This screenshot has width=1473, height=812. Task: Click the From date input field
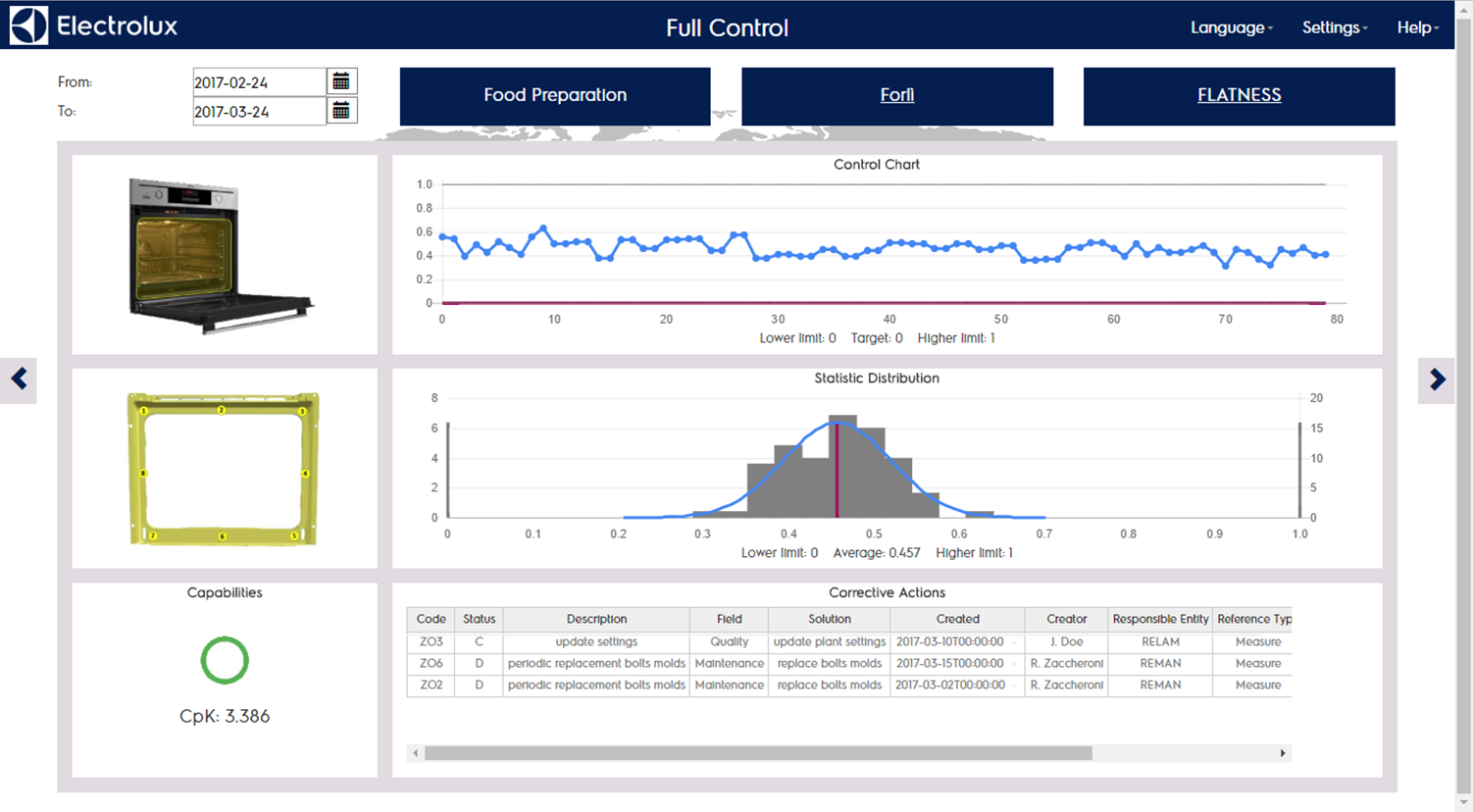tap(259, 82)
